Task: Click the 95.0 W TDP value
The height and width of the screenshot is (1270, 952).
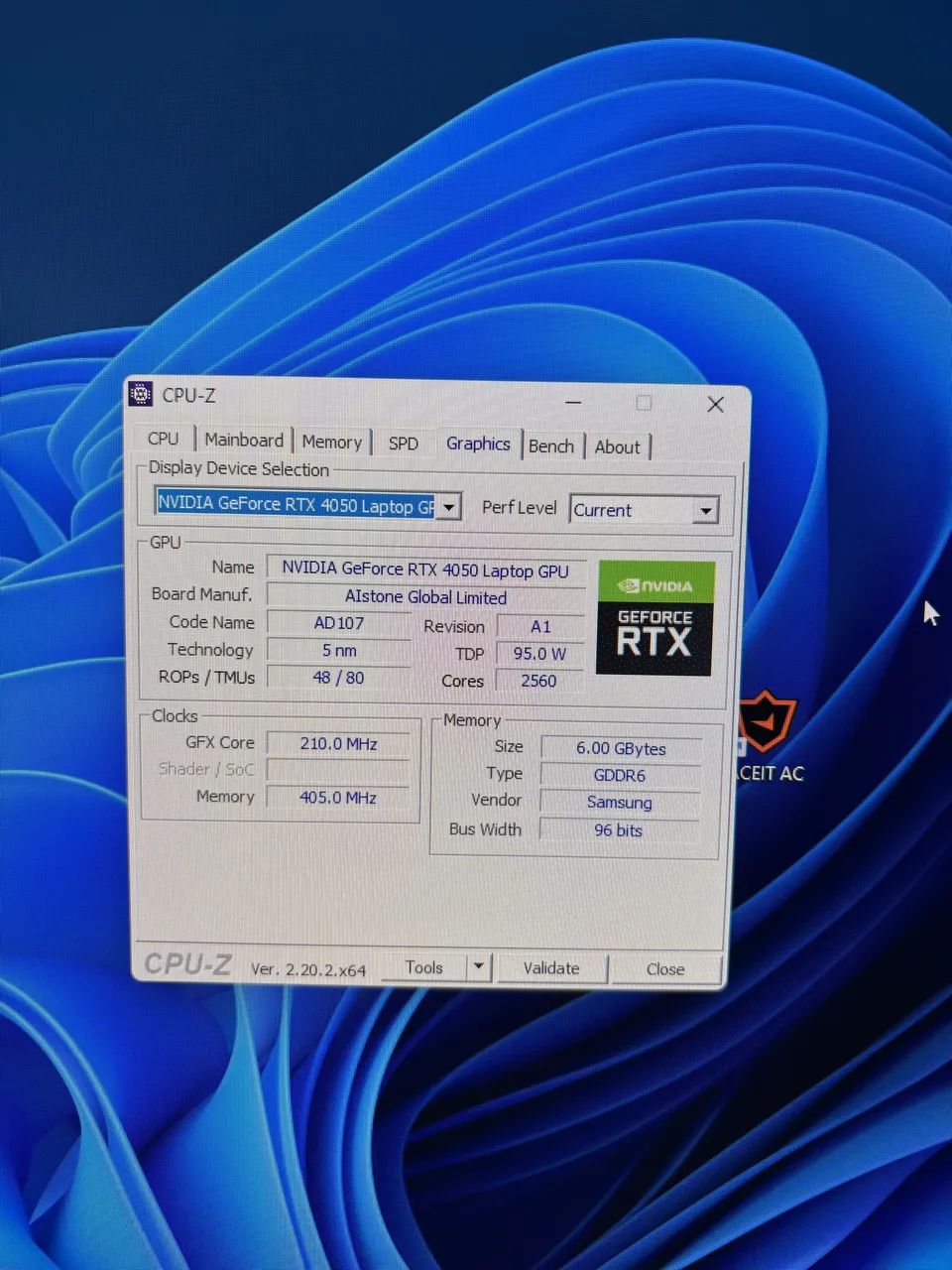Action: (540, 654)
